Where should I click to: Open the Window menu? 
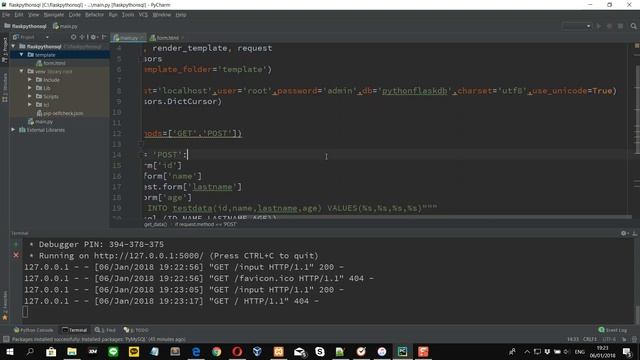pos(162,15)
